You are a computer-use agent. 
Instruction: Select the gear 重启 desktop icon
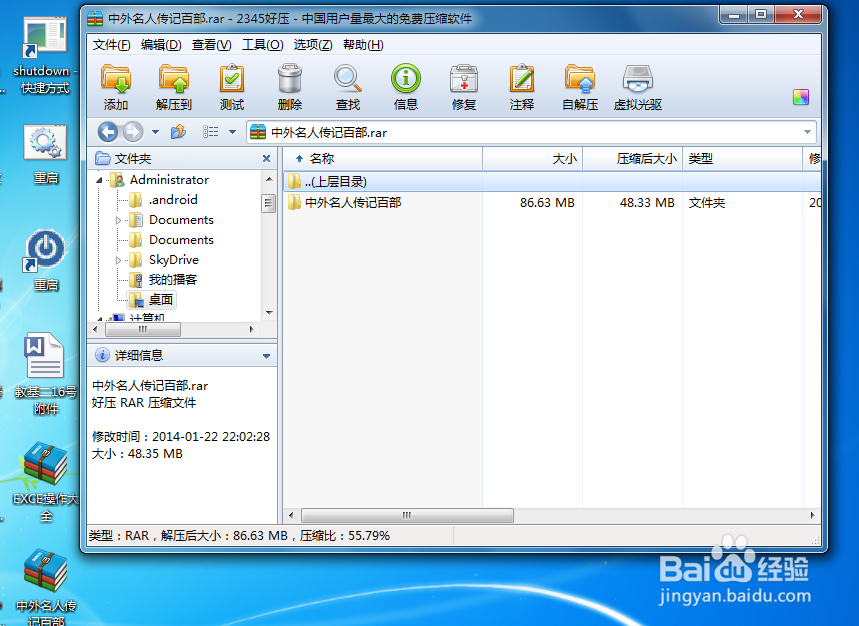click(45, 154)
